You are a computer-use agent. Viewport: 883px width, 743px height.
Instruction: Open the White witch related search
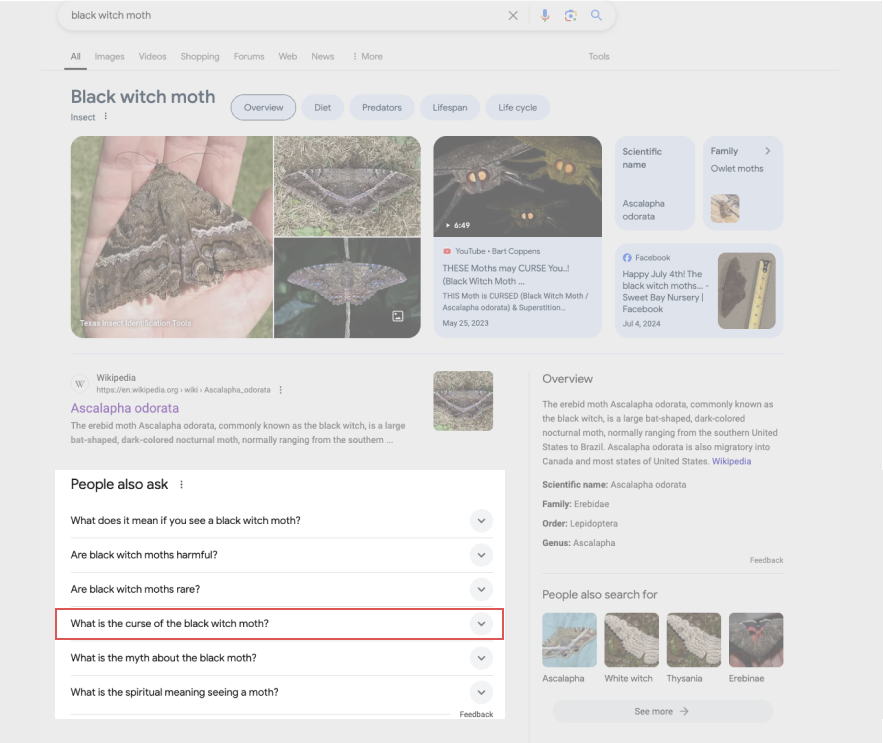[x=631, y=640]
